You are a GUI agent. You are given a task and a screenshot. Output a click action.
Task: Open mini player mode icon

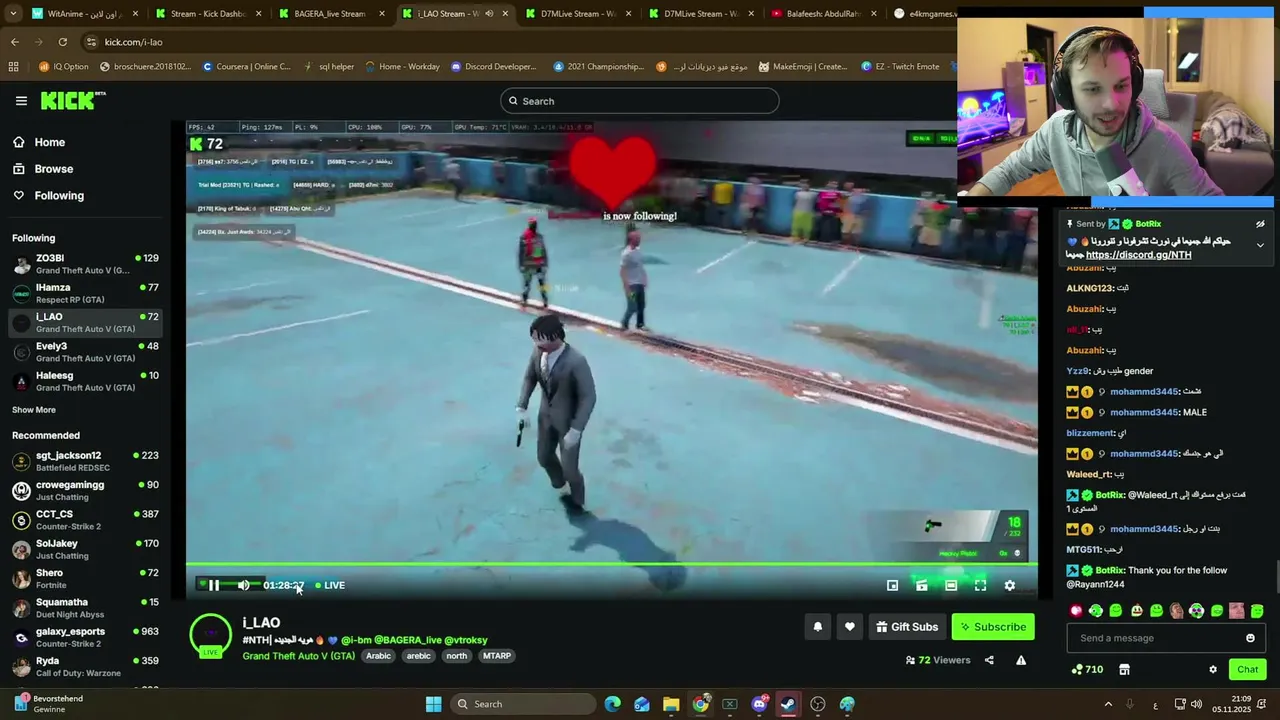click(892, 585)
